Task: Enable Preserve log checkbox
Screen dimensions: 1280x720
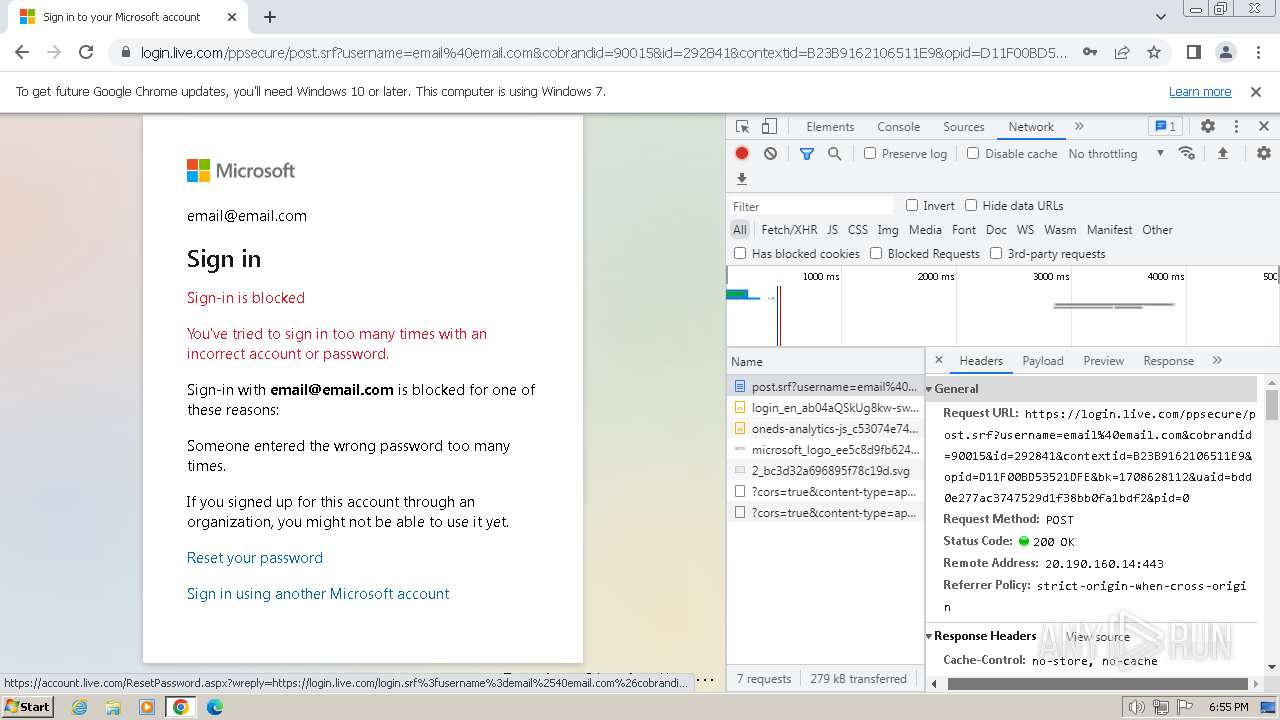Action: click(x=870, y=154)
